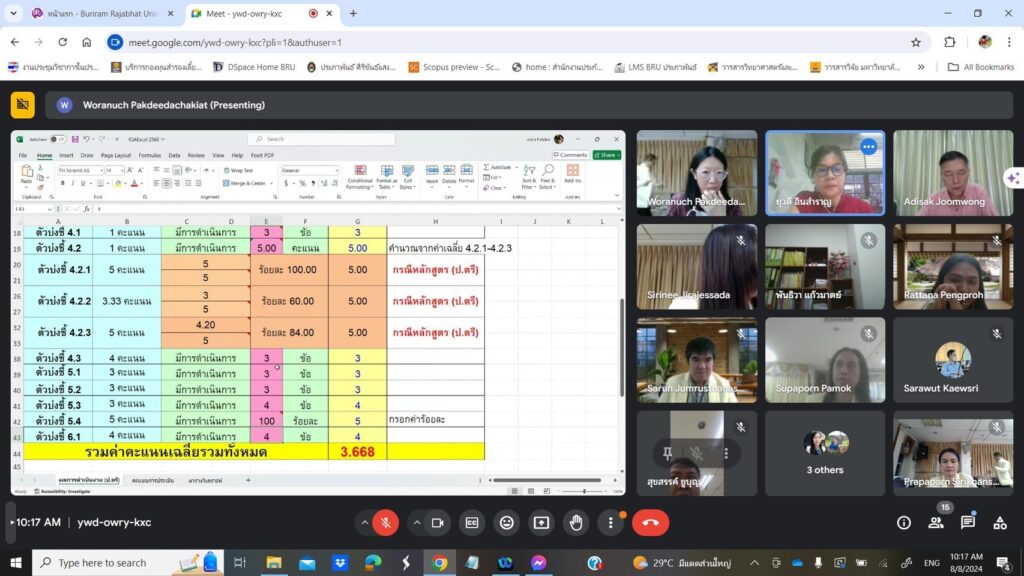This screenshot has width=1024, height=576.
Task: Open DSpace Home BRU bookmark
Action: click(254, 67)
